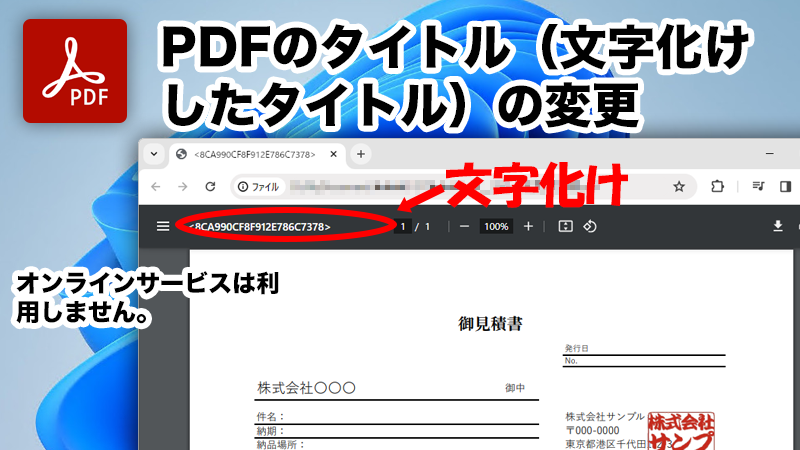
Task: Bookmark this page with star icon
Action: click(679, 186)
